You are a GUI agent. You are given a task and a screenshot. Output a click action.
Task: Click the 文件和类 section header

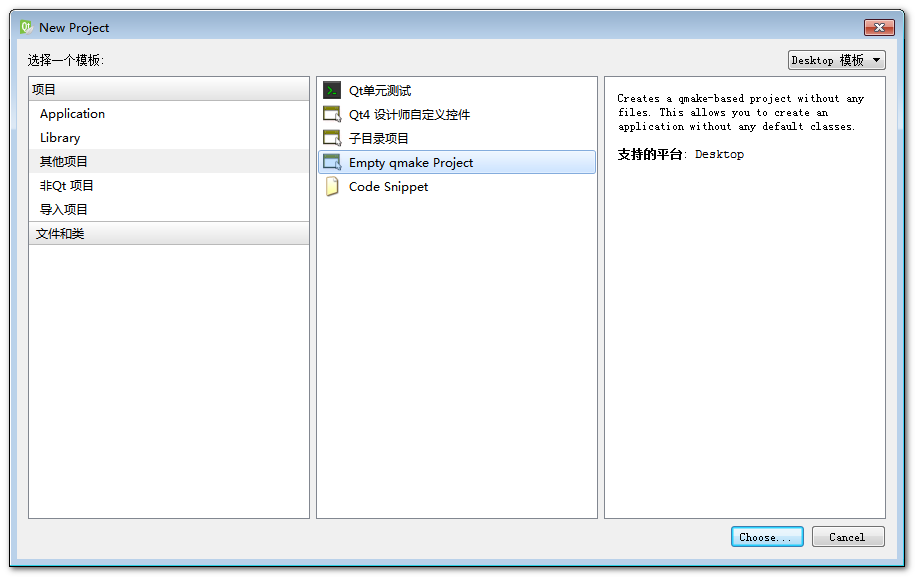pyautogui.click(x=169, y=233)
